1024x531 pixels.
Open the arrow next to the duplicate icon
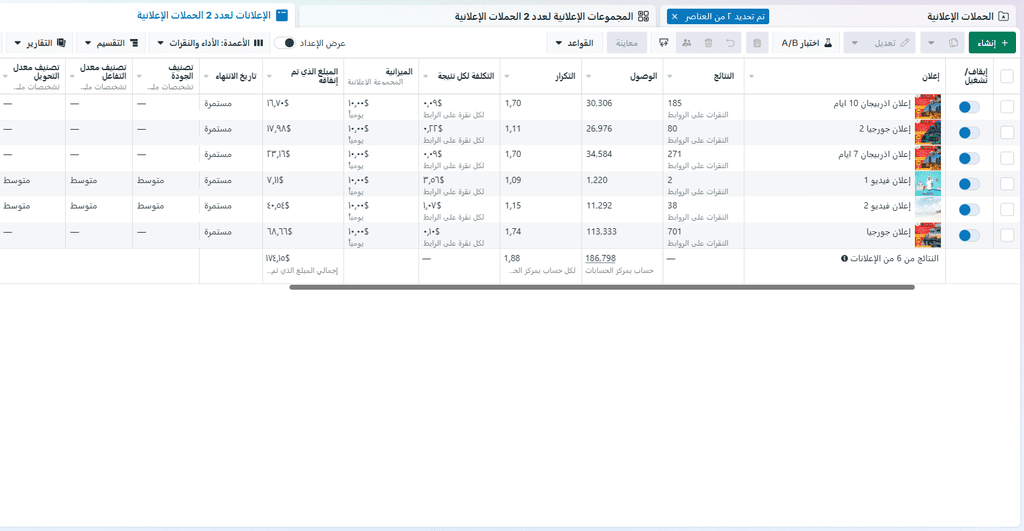931,43
